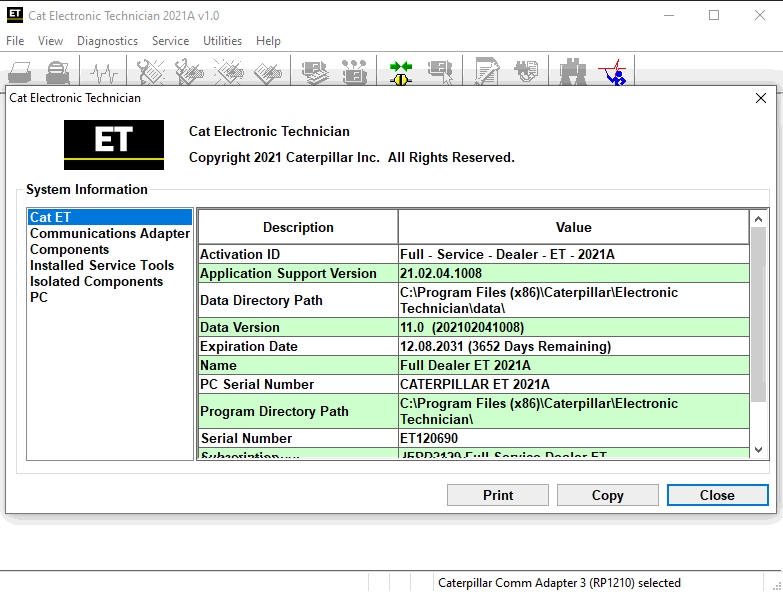Open Logged Event Codes icon
The image size is (783, 592).
click(x=267, y=72)
